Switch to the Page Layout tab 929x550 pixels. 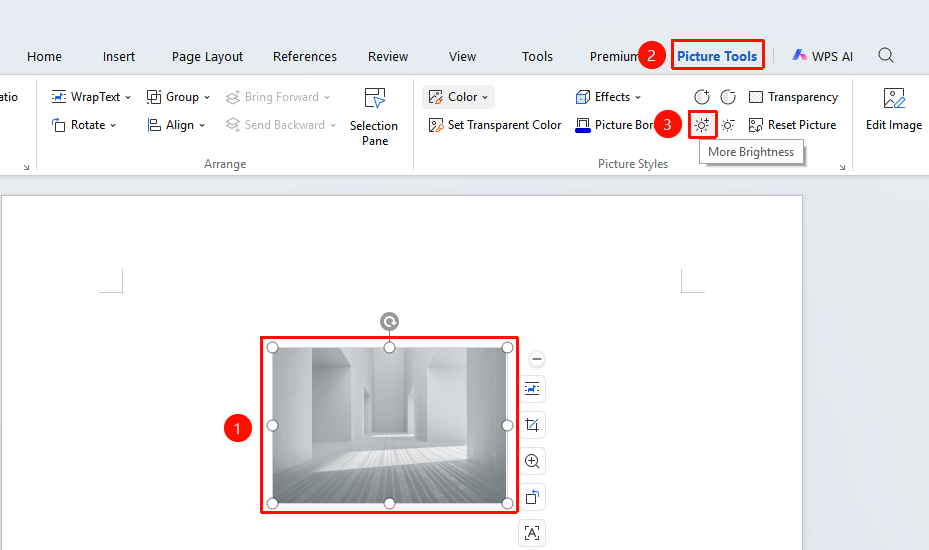click(207, 56)
